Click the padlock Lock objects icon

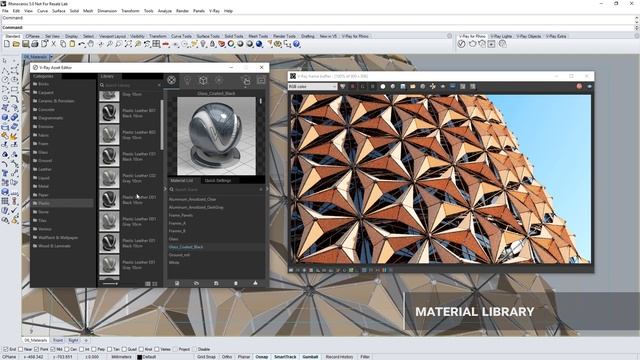(x=212, y=44)
